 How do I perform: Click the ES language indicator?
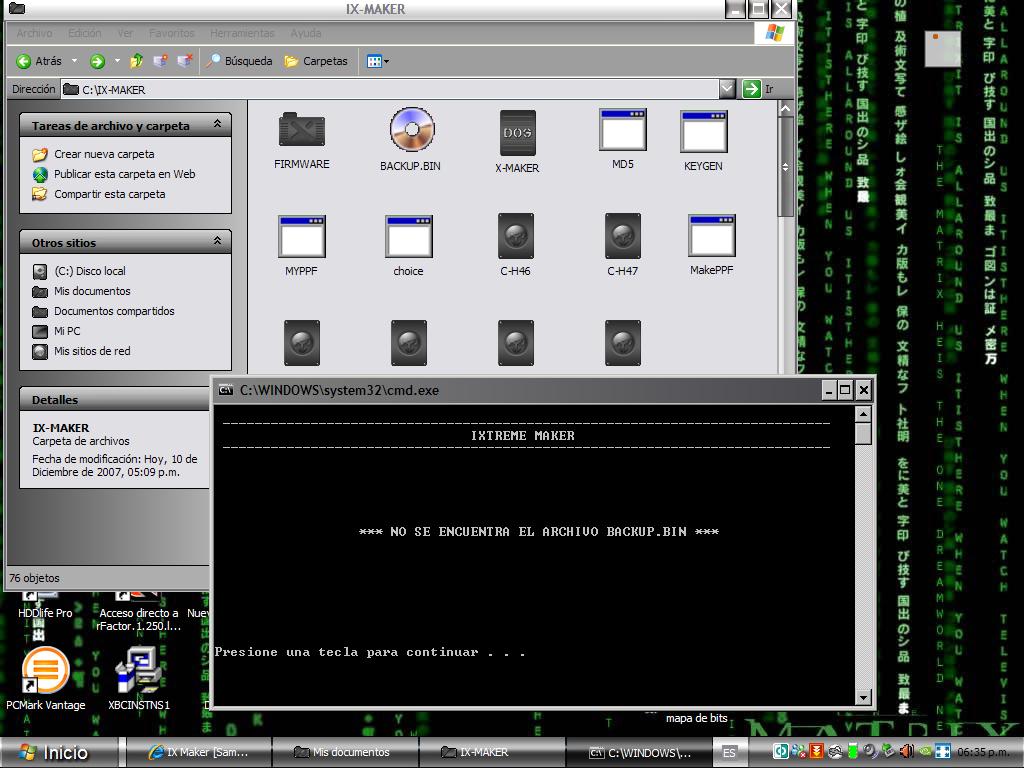point(729,753)
